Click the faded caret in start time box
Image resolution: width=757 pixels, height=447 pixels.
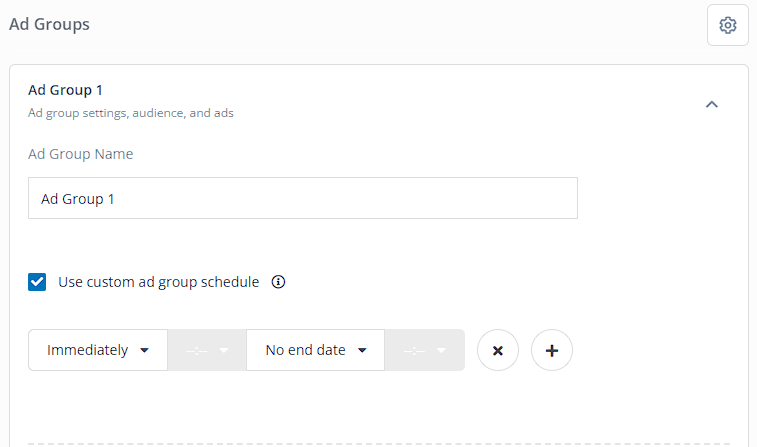[x=224, y=350]
